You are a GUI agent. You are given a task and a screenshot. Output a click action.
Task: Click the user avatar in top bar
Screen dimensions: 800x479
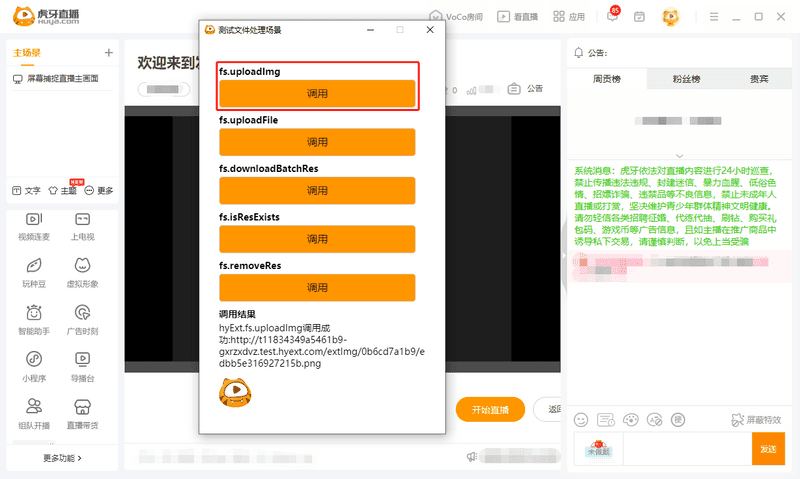pos(670,16)
